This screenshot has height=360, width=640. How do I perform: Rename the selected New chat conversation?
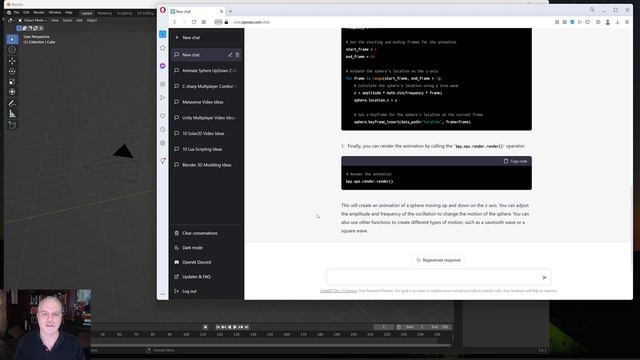[230, 55]
